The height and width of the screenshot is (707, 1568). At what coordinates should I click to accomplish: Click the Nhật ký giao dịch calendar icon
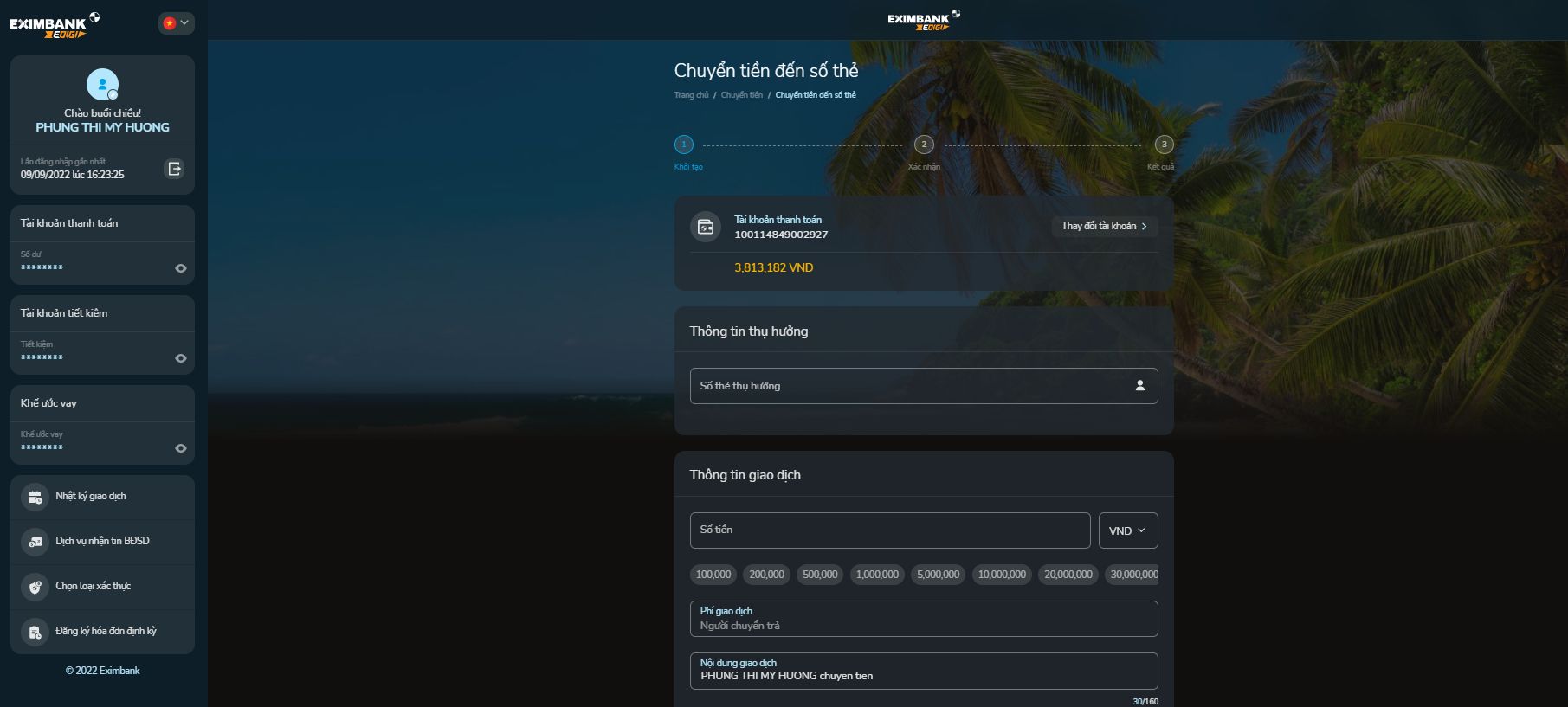35,497
